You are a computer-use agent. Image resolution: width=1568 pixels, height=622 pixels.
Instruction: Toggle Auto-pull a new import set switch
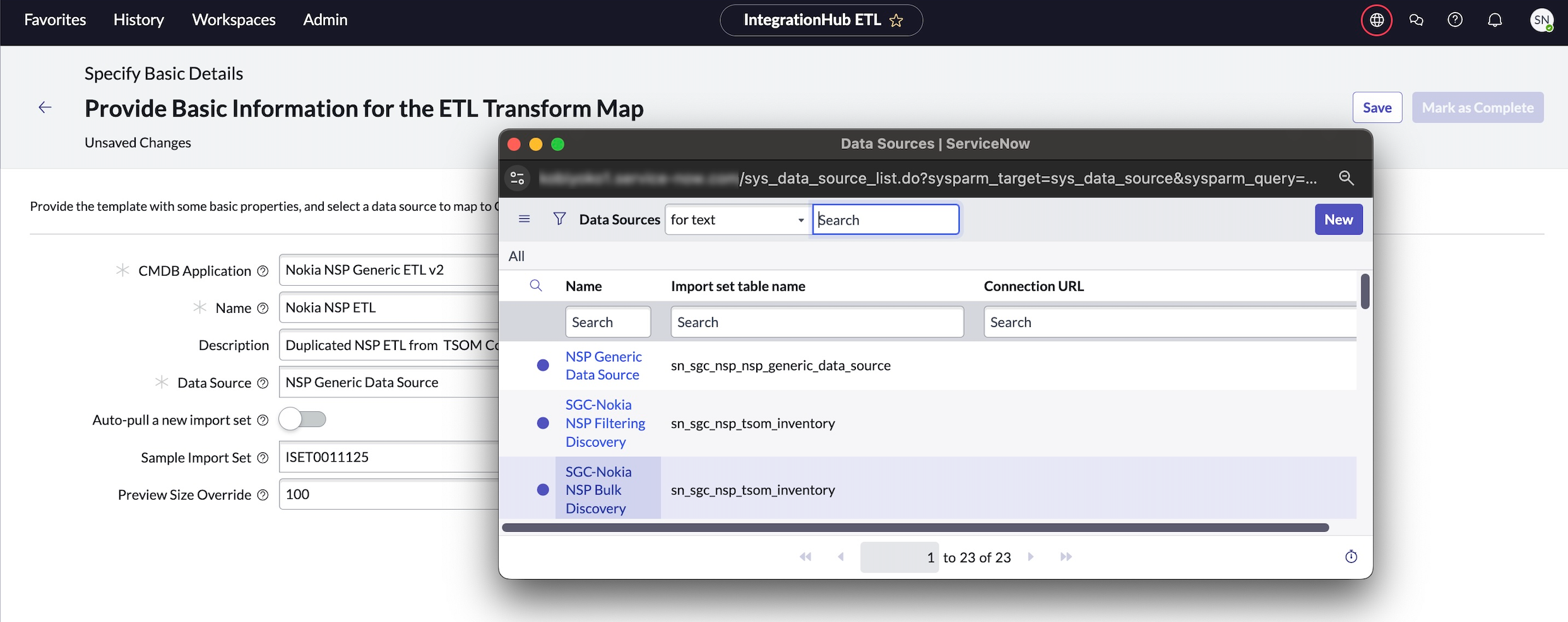(x=302, y=420)
